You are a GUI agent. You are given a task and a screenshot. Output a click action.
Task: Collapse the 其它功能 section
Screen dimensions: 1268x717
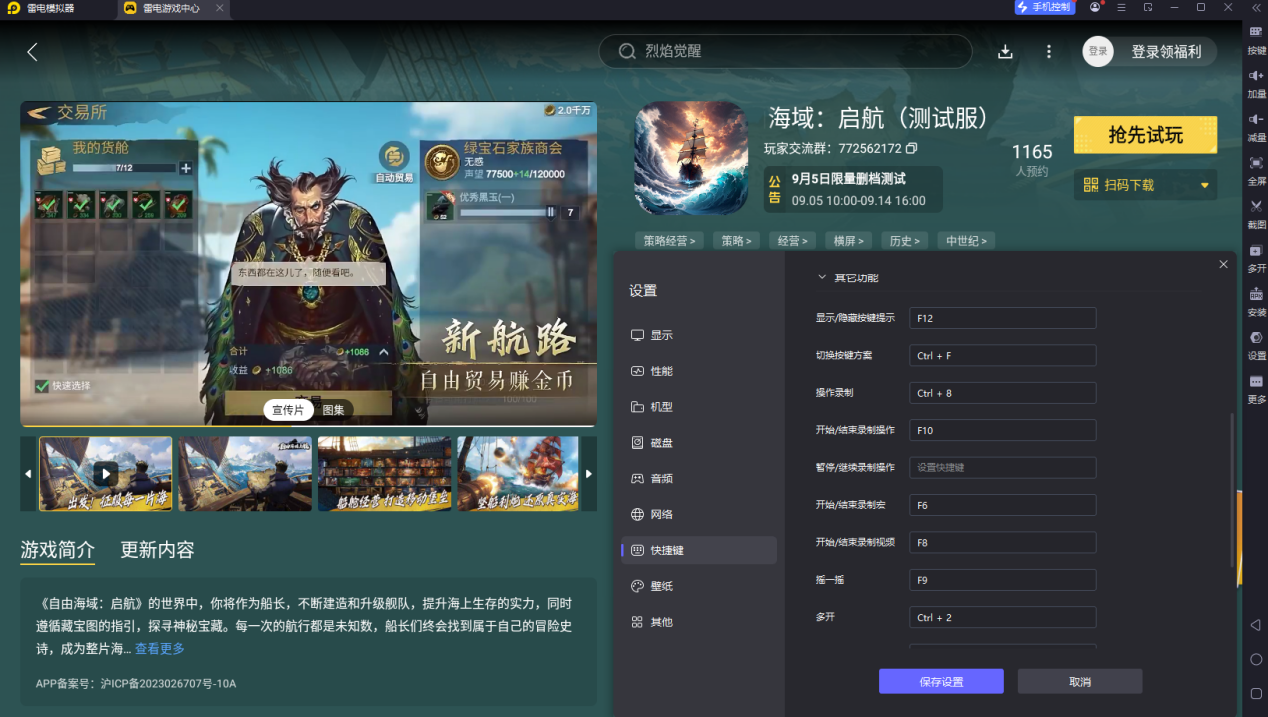pyautogui.click(x=822, y=277)
